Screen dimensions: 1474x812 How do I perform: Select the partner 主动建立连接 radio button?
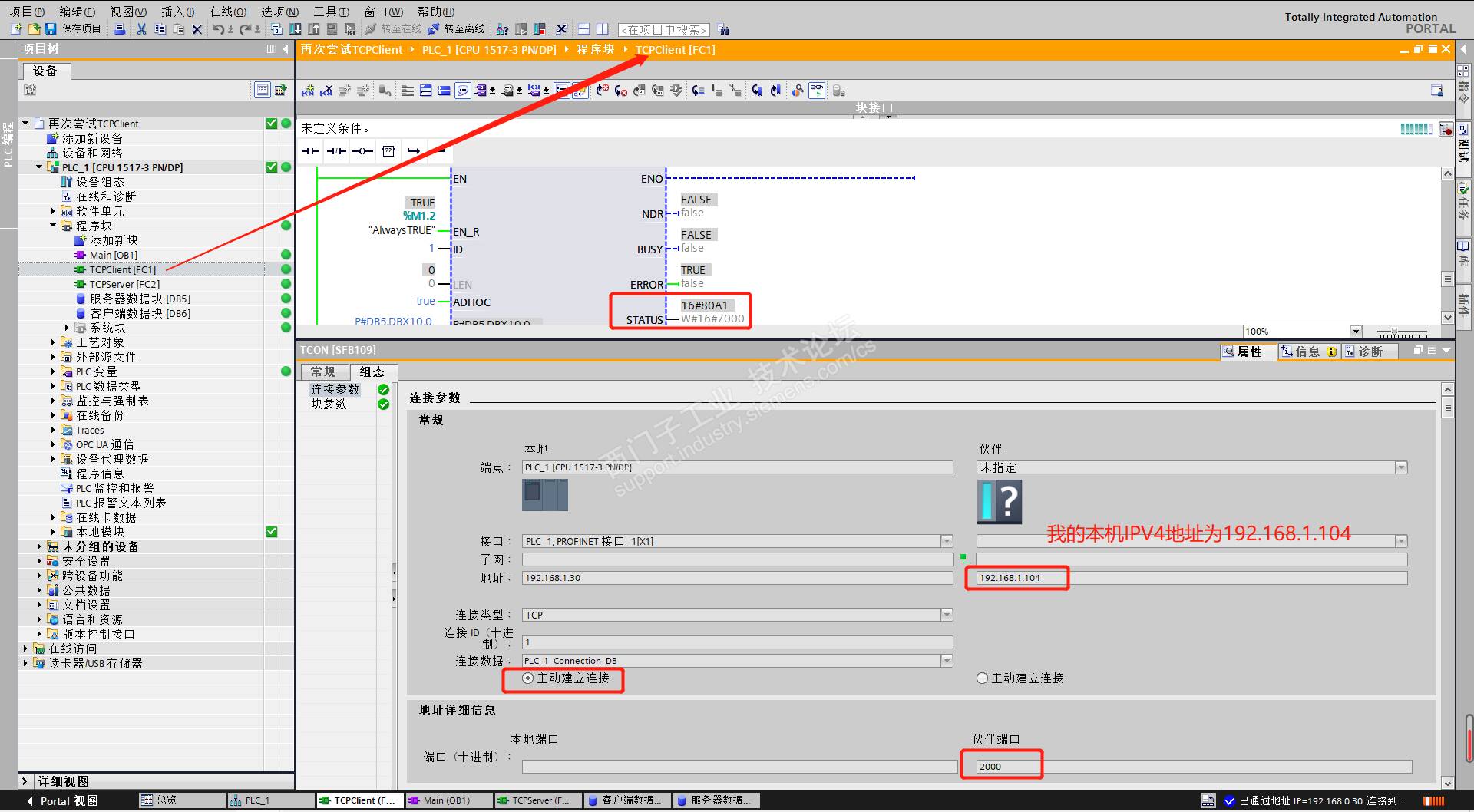coord(982,678)
